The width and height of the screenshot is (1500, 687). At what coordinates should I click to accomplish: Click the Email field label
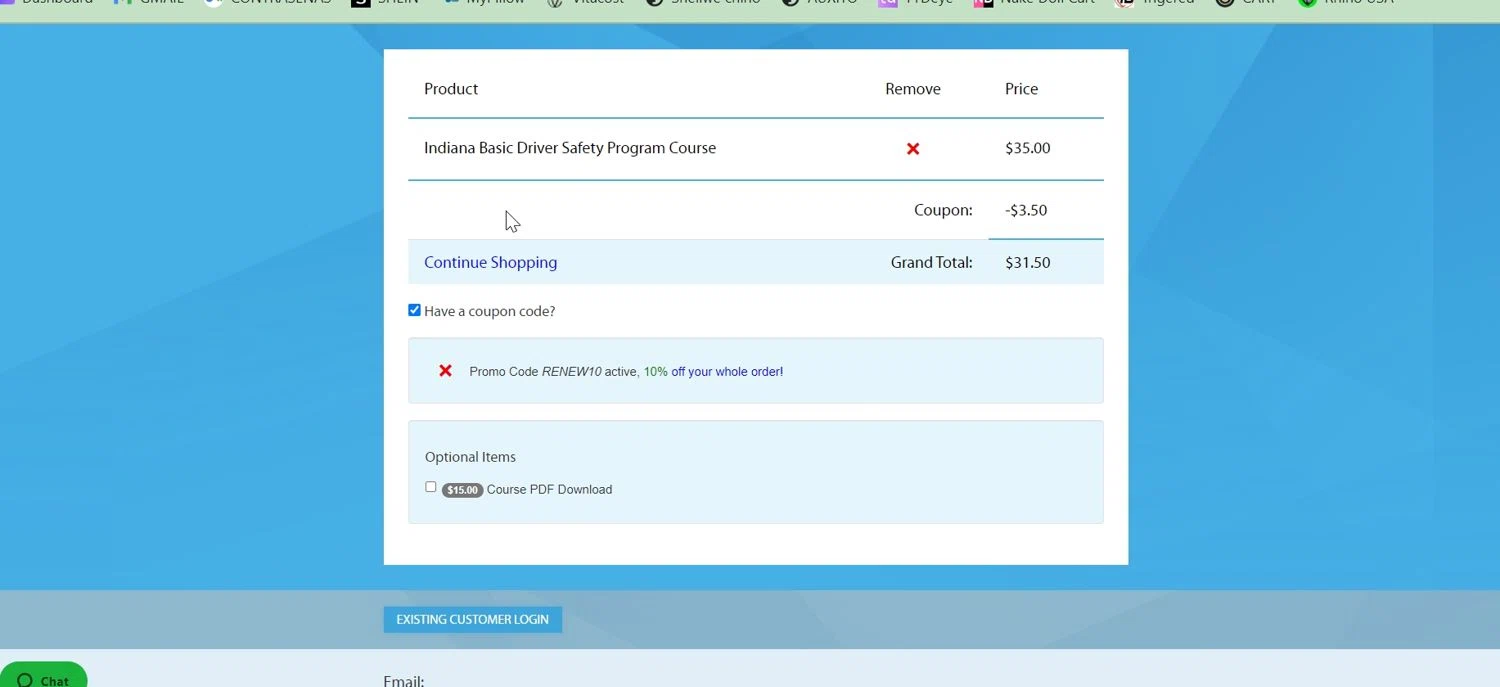tap(404, 681)
